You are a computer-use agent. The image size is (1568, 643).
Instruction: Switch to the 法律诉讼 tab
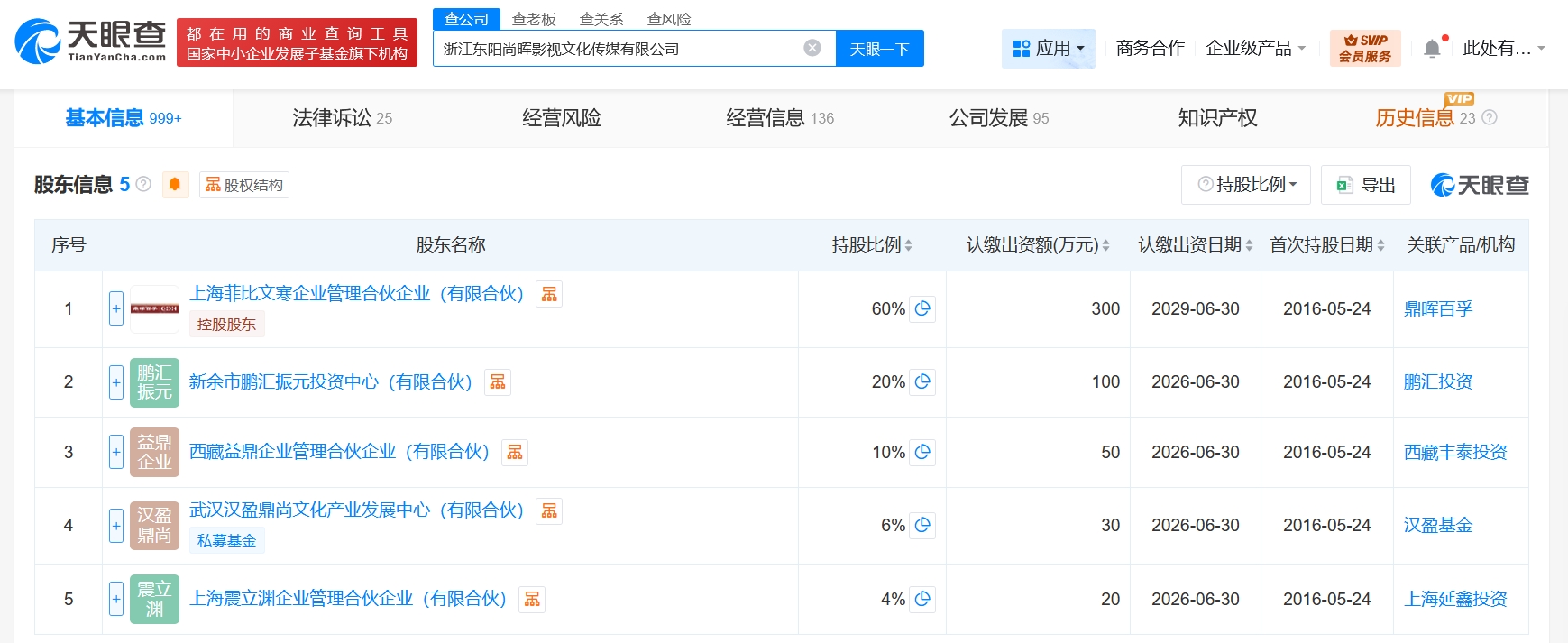342,118
